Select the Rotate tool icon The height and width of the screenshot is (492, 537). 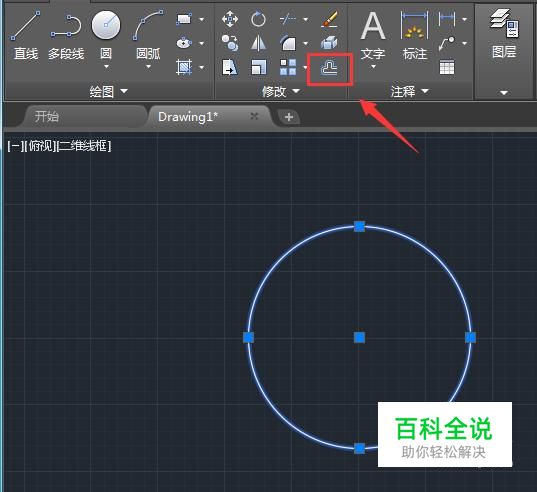258,19
